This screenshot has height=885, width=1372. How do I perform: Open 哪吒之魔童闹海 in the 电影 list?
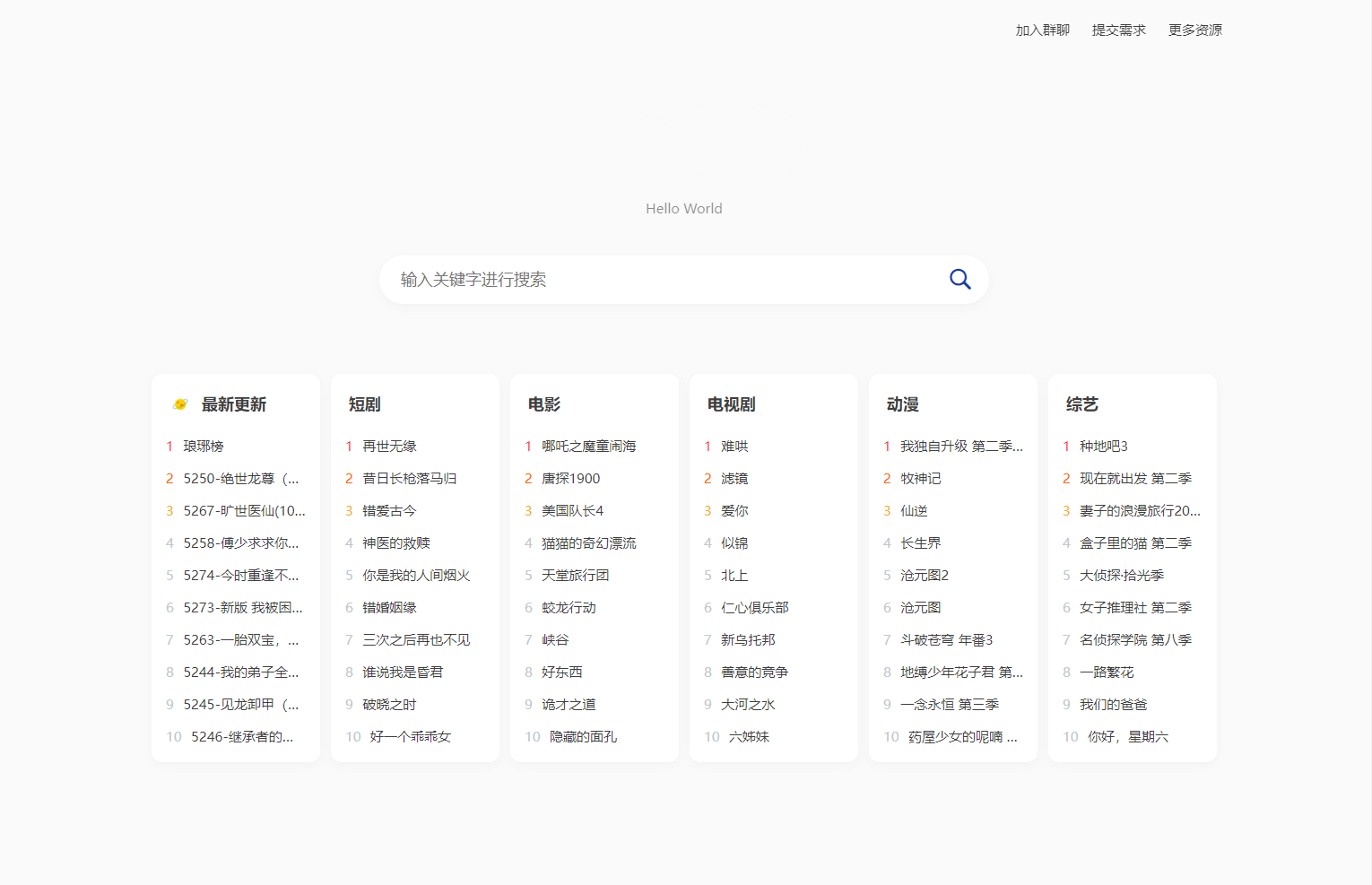587,446
